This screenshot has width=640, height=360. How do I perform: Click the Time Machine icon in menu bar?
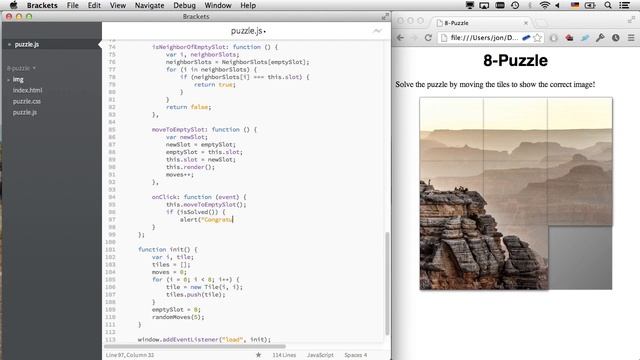tap(515, 5)
